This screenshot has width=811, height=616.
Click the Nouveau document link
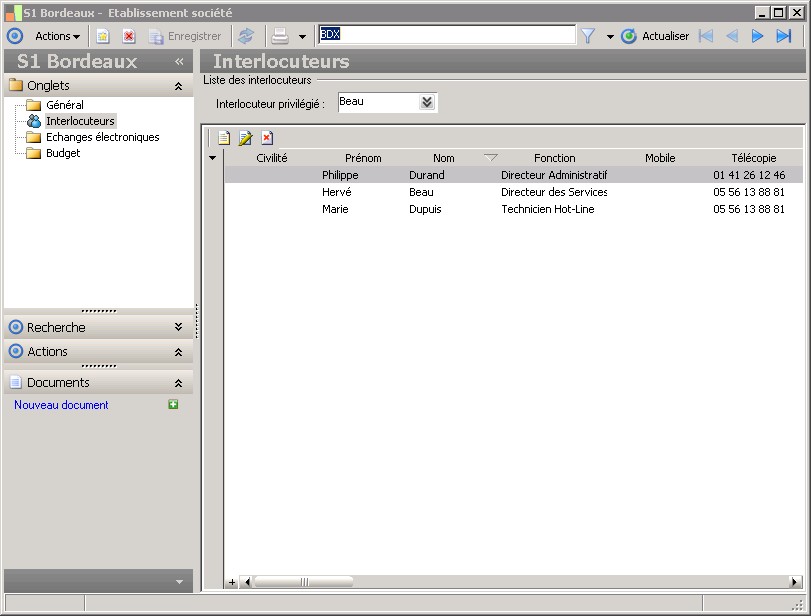click(x=61, y=405)
